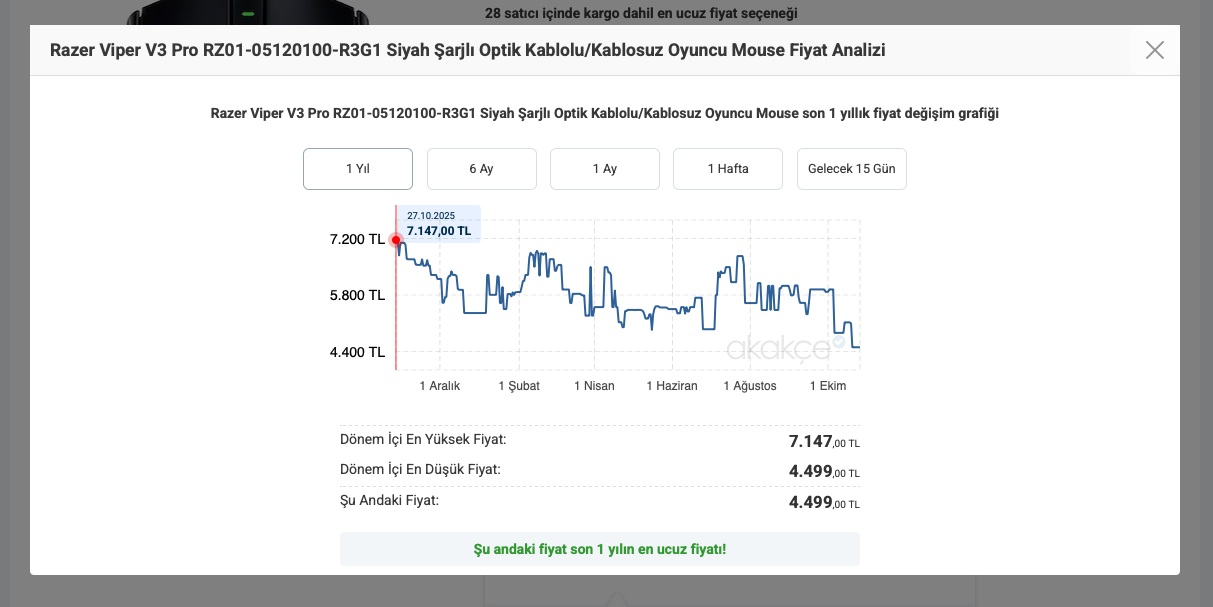Open Gelecek 15 Gün forecast tab
The image size is (1213, 607).
click(852, 169)
